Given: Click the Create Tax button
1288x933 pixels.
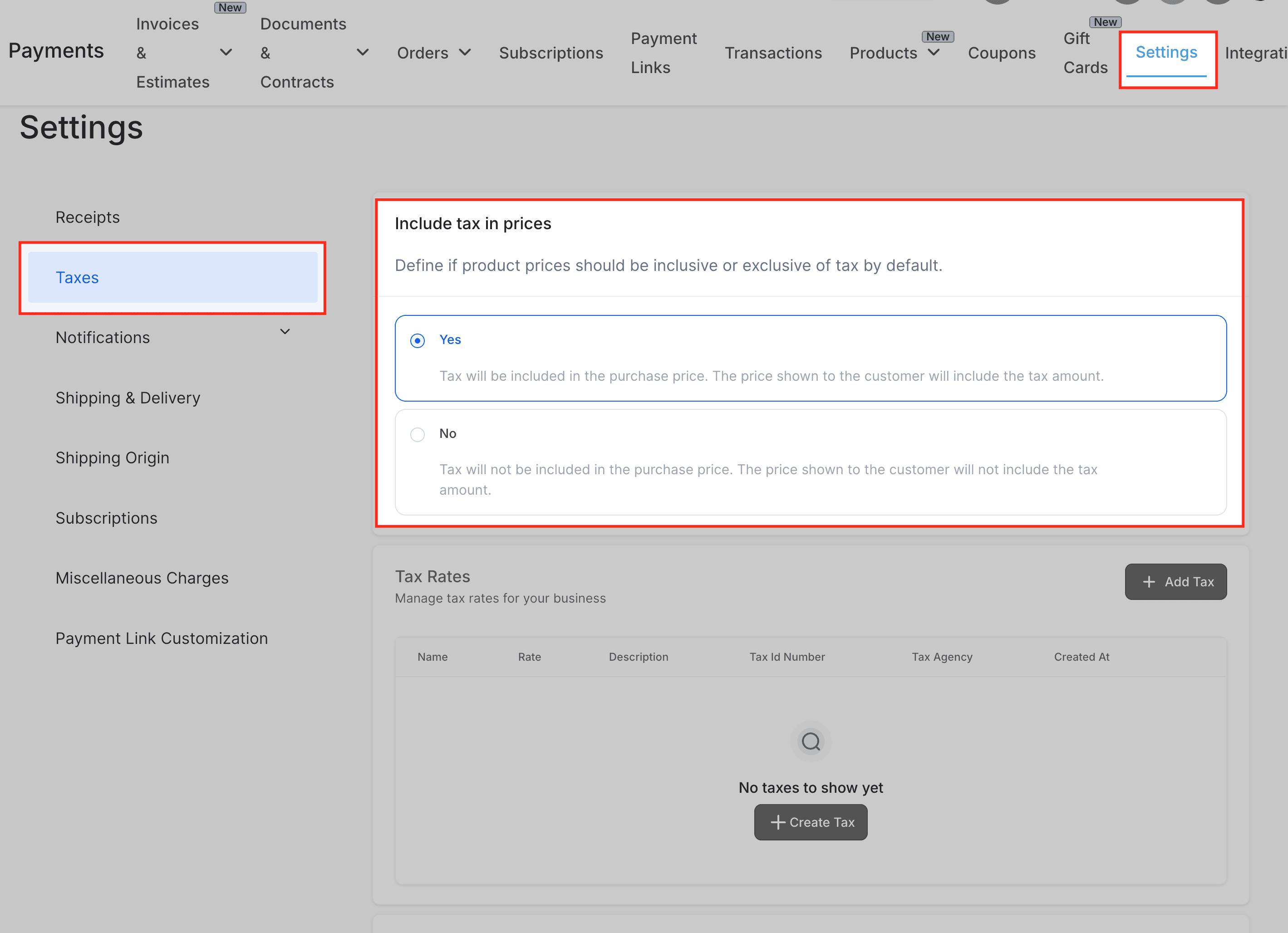Looking at the screenshot, I should 811,822.
